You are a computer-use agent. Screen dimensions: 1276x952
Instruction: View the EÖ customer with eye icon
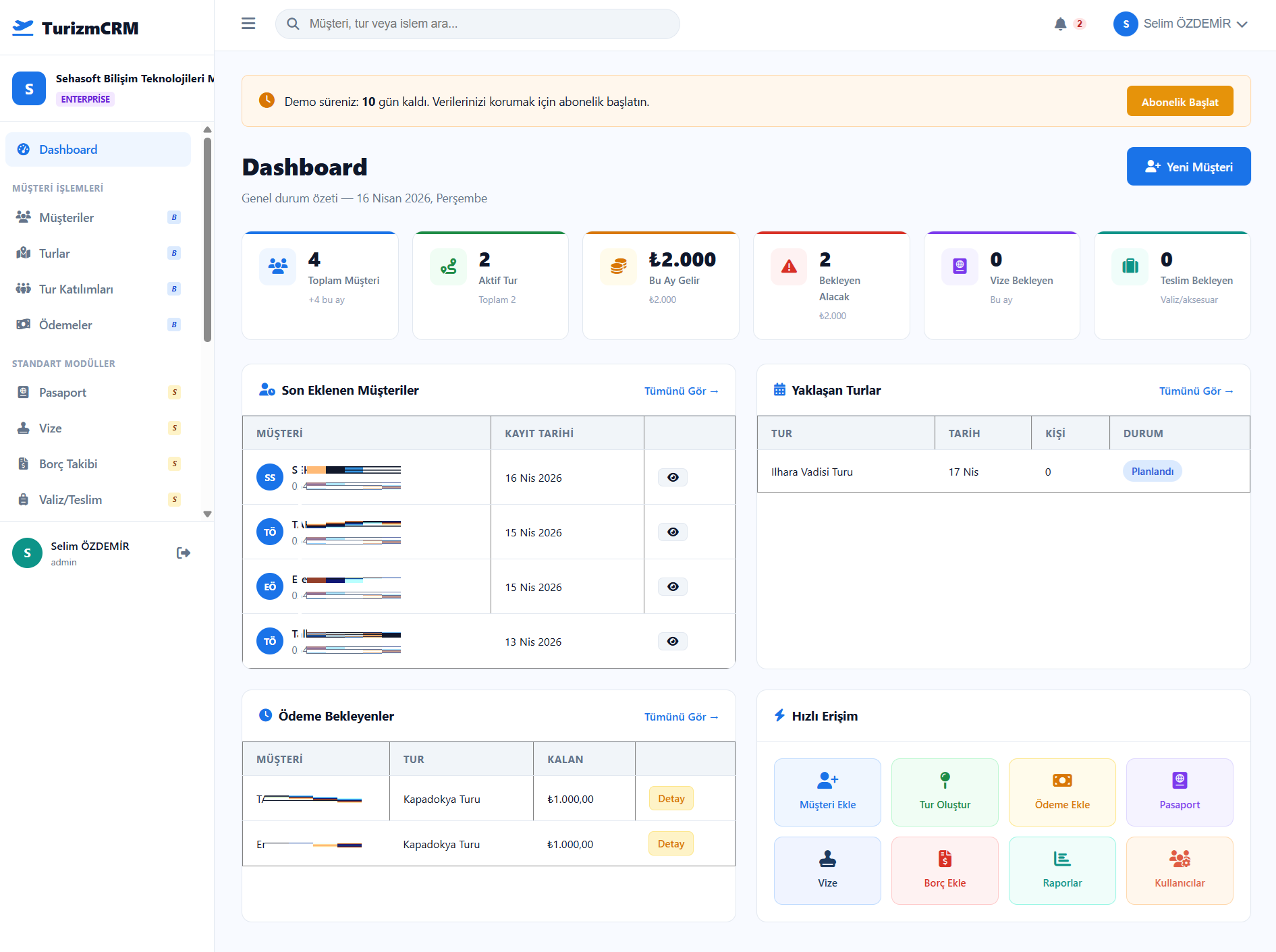click(673, 587)
